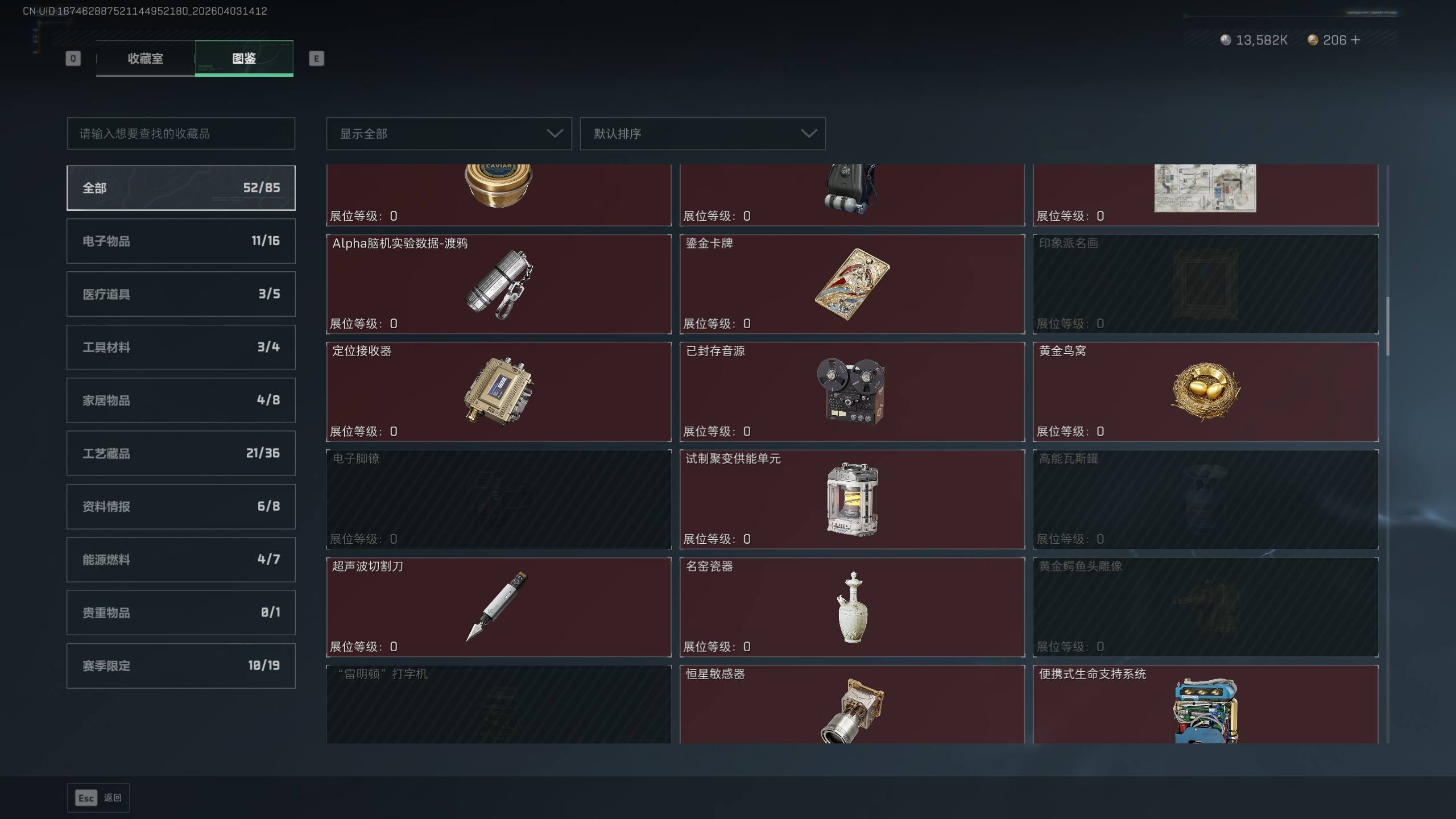Click the Alpha脑机实验数据-渡鸦 capsule icon

499,284
